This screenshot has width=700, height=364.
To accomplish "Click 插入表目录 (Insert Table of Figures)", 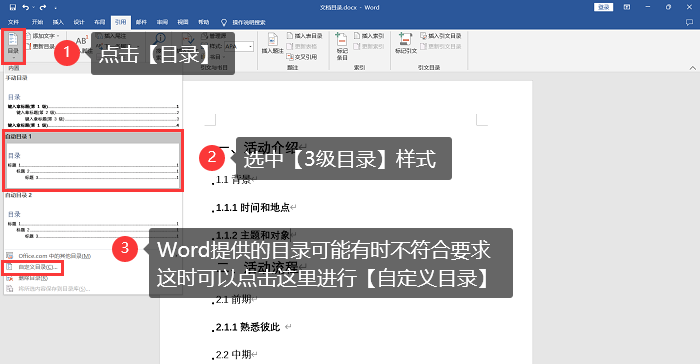I will pyautogui.click(x=304, y=36).
